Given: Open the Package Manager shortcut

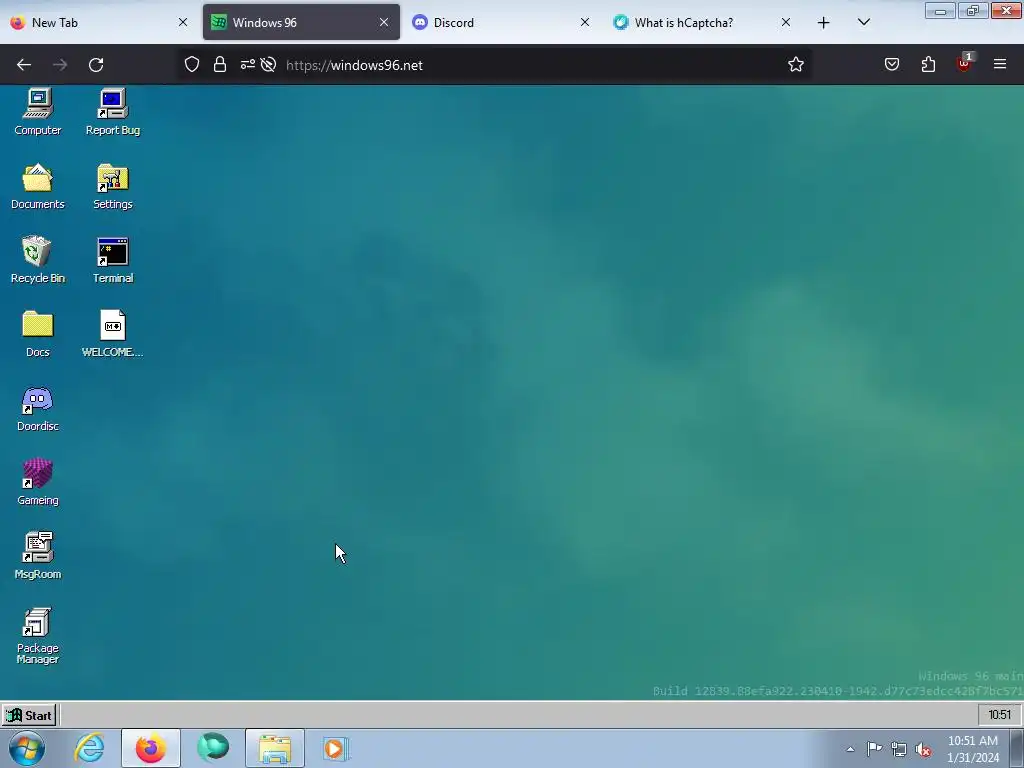Looking at the screenshot, I should [37, 635].
